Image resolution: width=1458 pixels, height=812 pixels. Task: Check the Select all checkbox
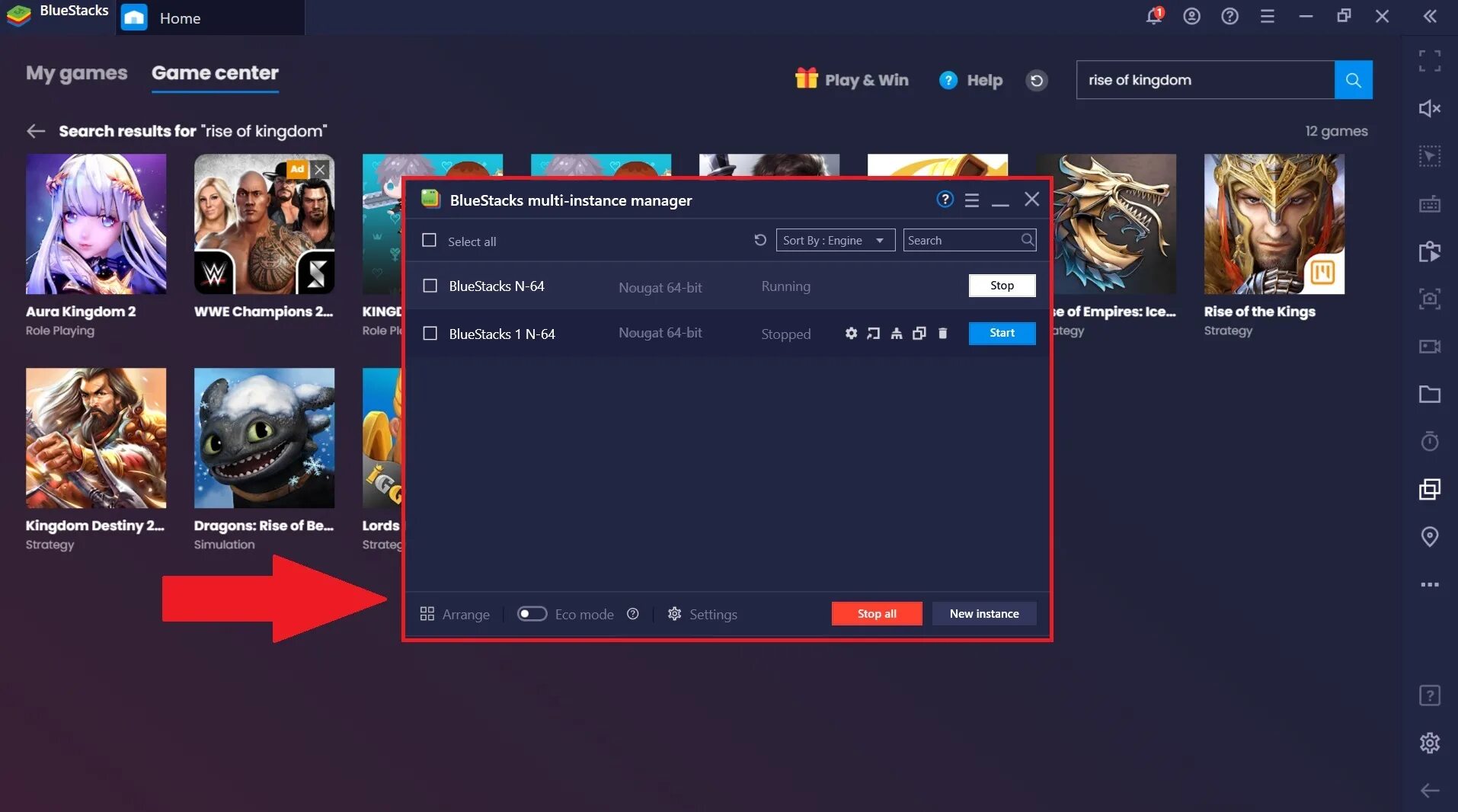[429, 241]
